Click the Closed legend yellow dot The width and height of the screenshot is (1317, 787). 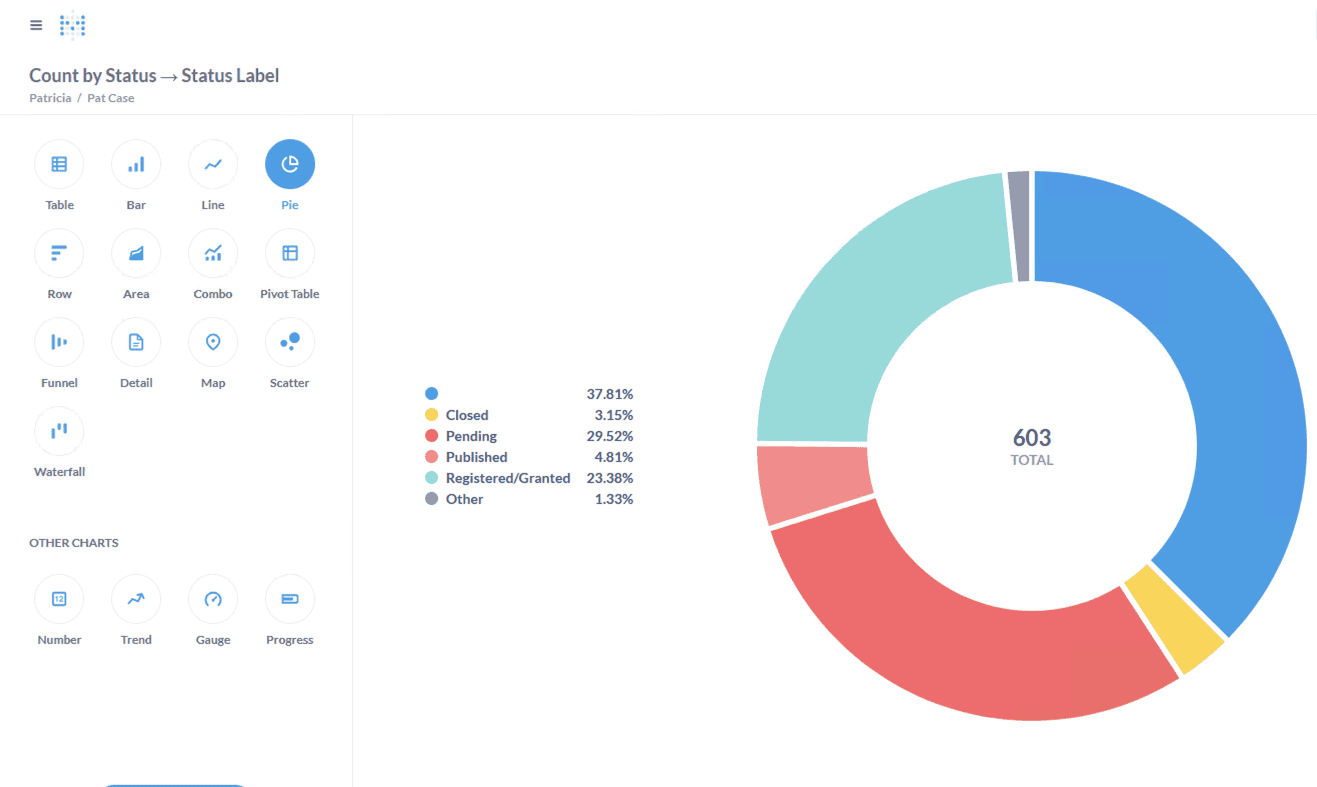coord(431,415)
